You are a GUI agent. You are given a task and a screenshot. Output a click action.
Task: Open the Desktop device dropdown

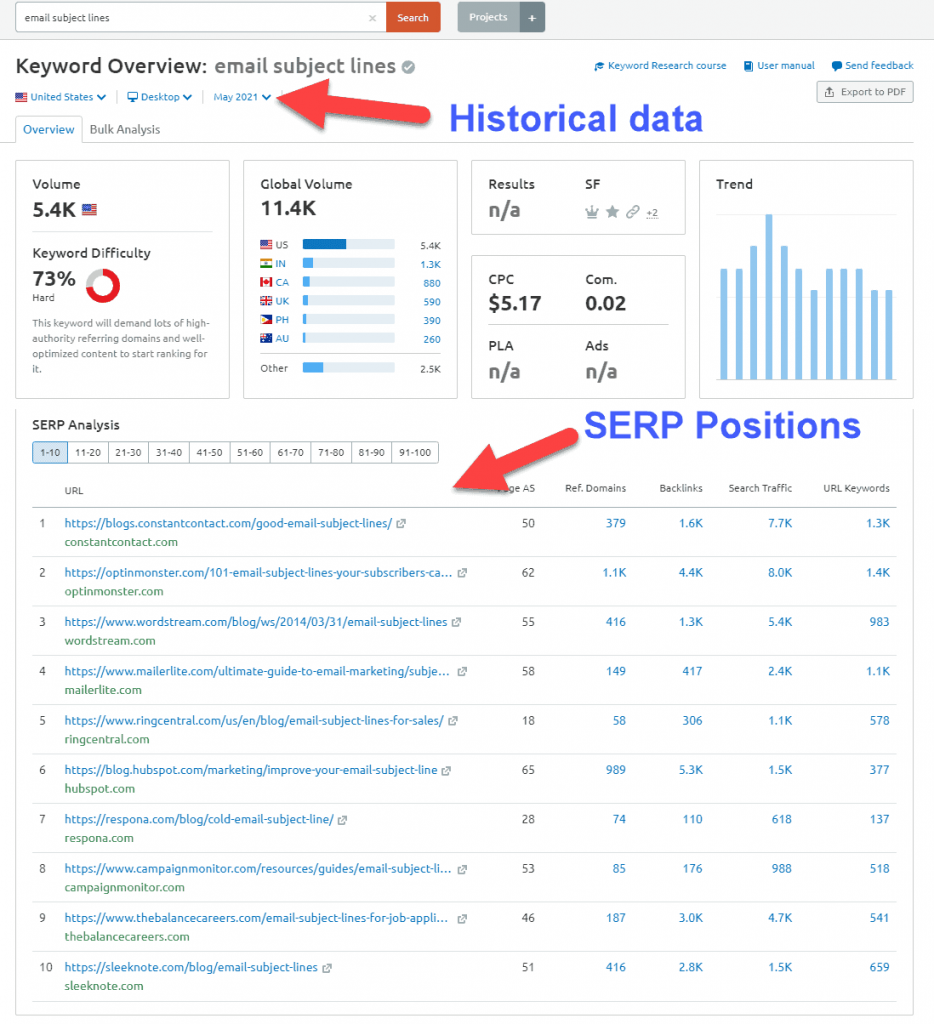coord(159,97)
